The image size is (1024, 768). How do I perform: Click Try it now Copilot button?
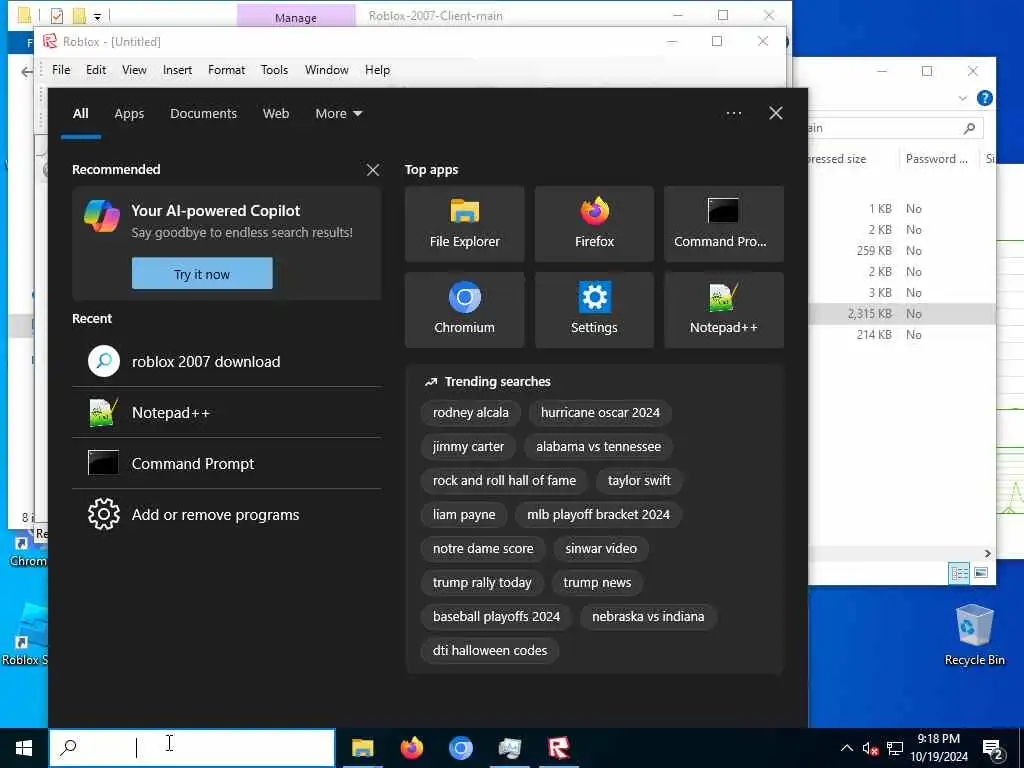(202, 274)
